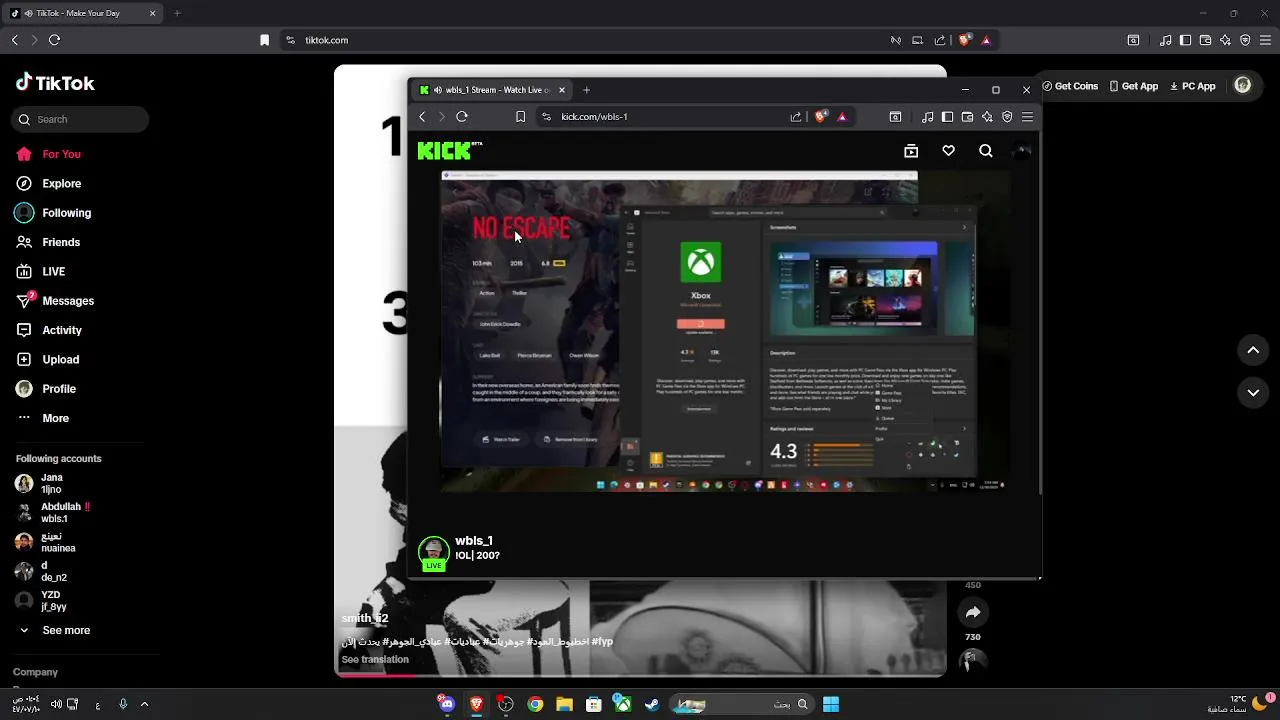Image resolution: width=1280 pixels, height=720 pixels.
Task: Open new tab in Kick window
Action: click(586, 90)
